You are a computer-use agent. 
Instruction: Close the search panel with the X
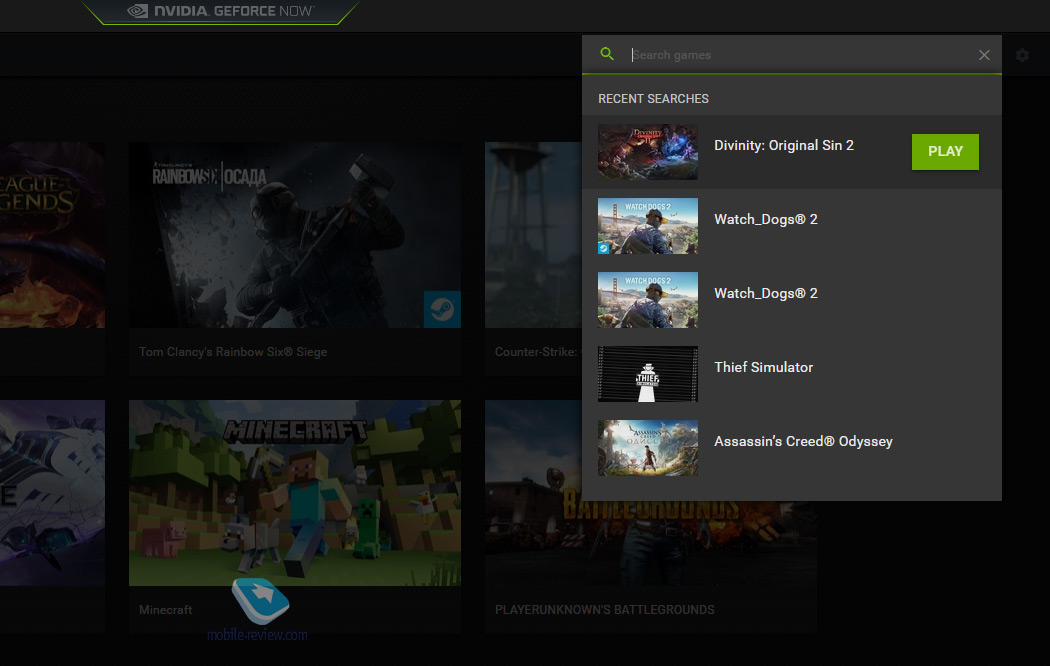coord(984,55)
